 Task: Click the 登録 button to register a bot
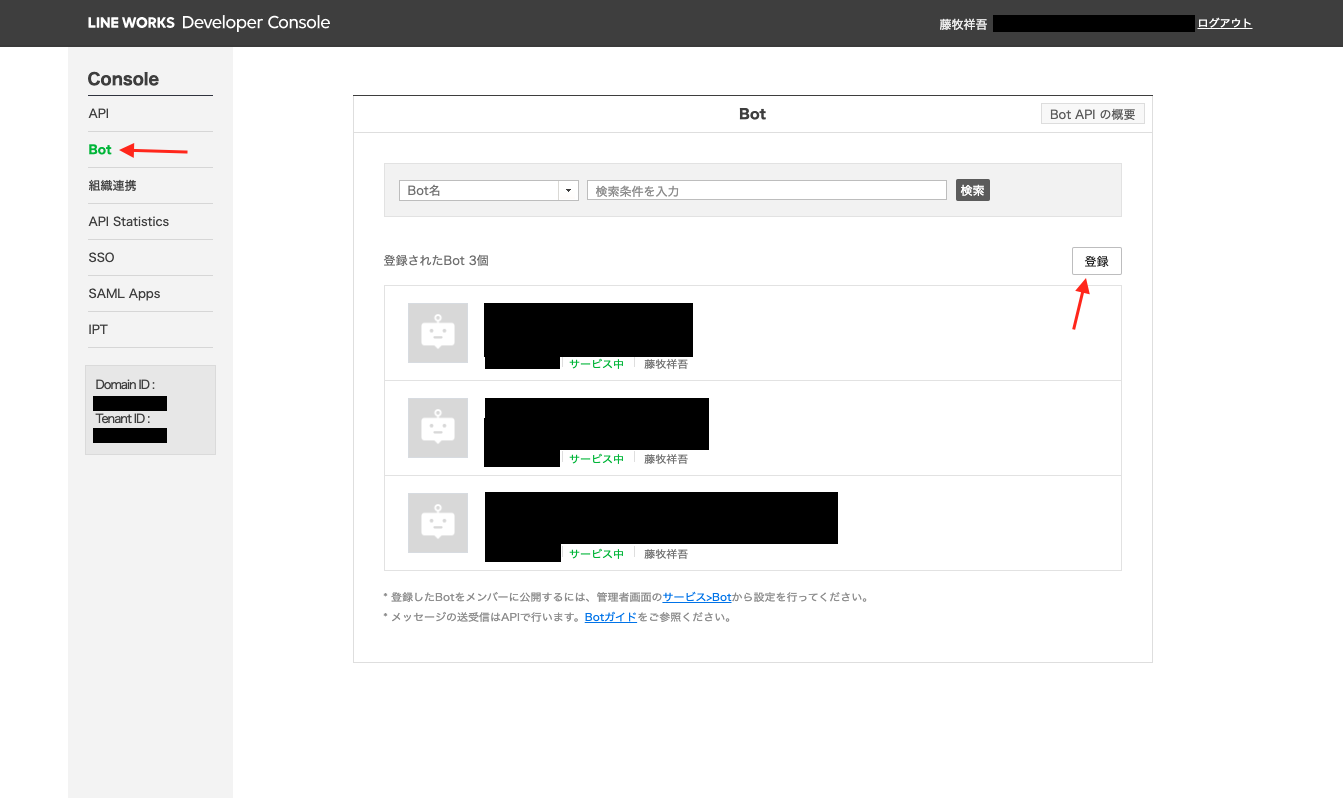(x=1097, y=261)
